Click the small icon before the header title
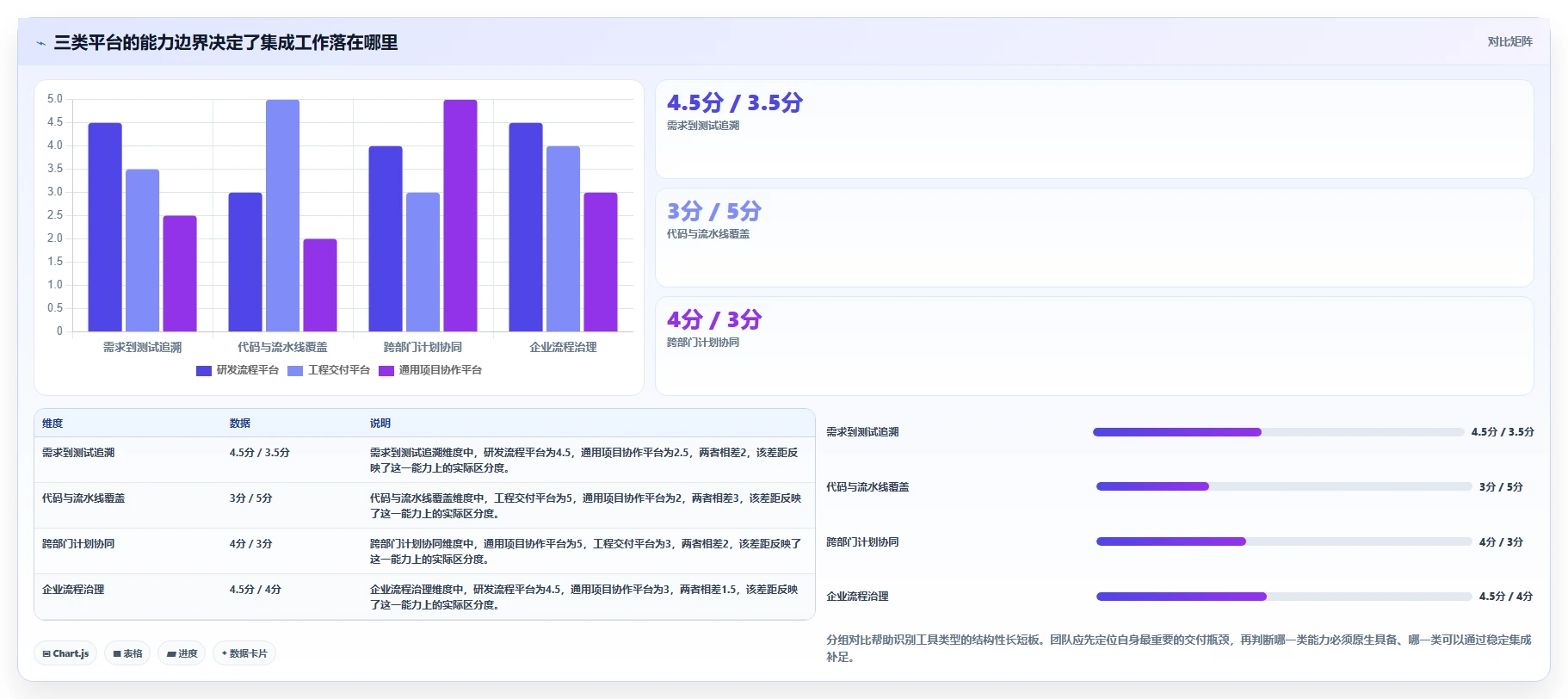 (40, 43)
